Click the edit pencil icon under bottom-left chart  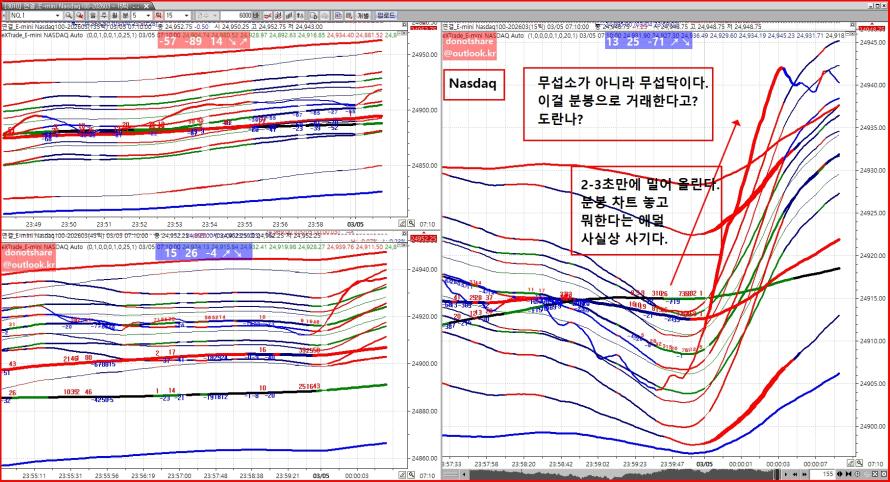pyautogui.click(x=402, y=475)
